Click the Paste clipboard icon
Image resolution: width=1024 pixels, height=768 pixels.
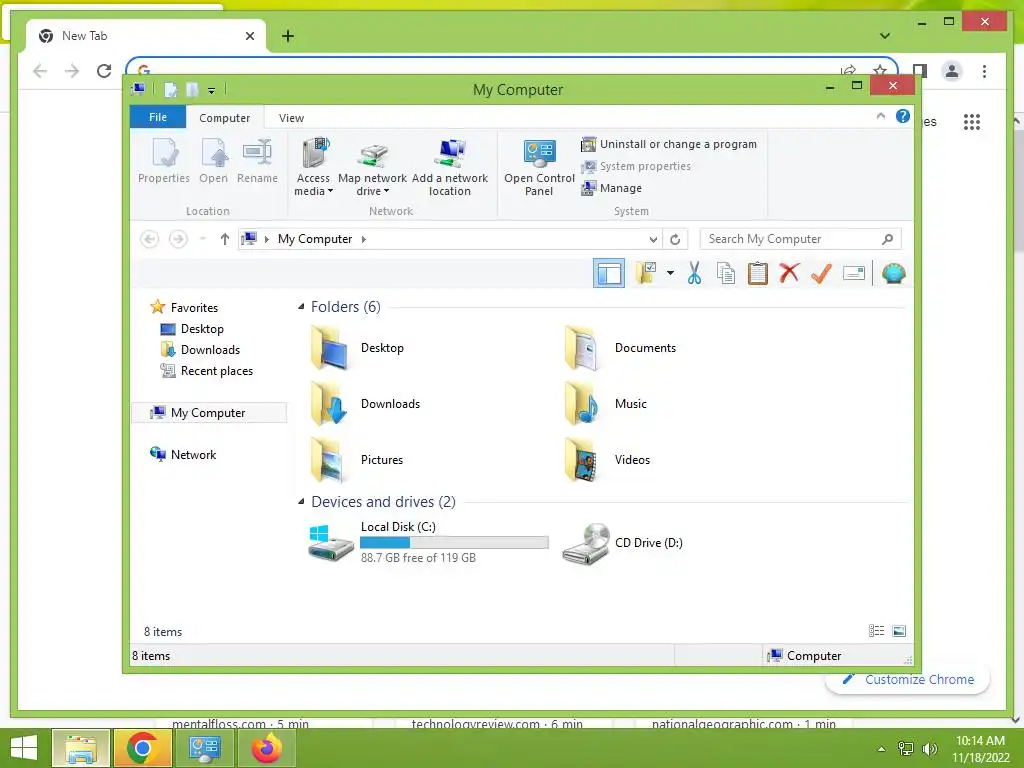click(x=758, y=273)
